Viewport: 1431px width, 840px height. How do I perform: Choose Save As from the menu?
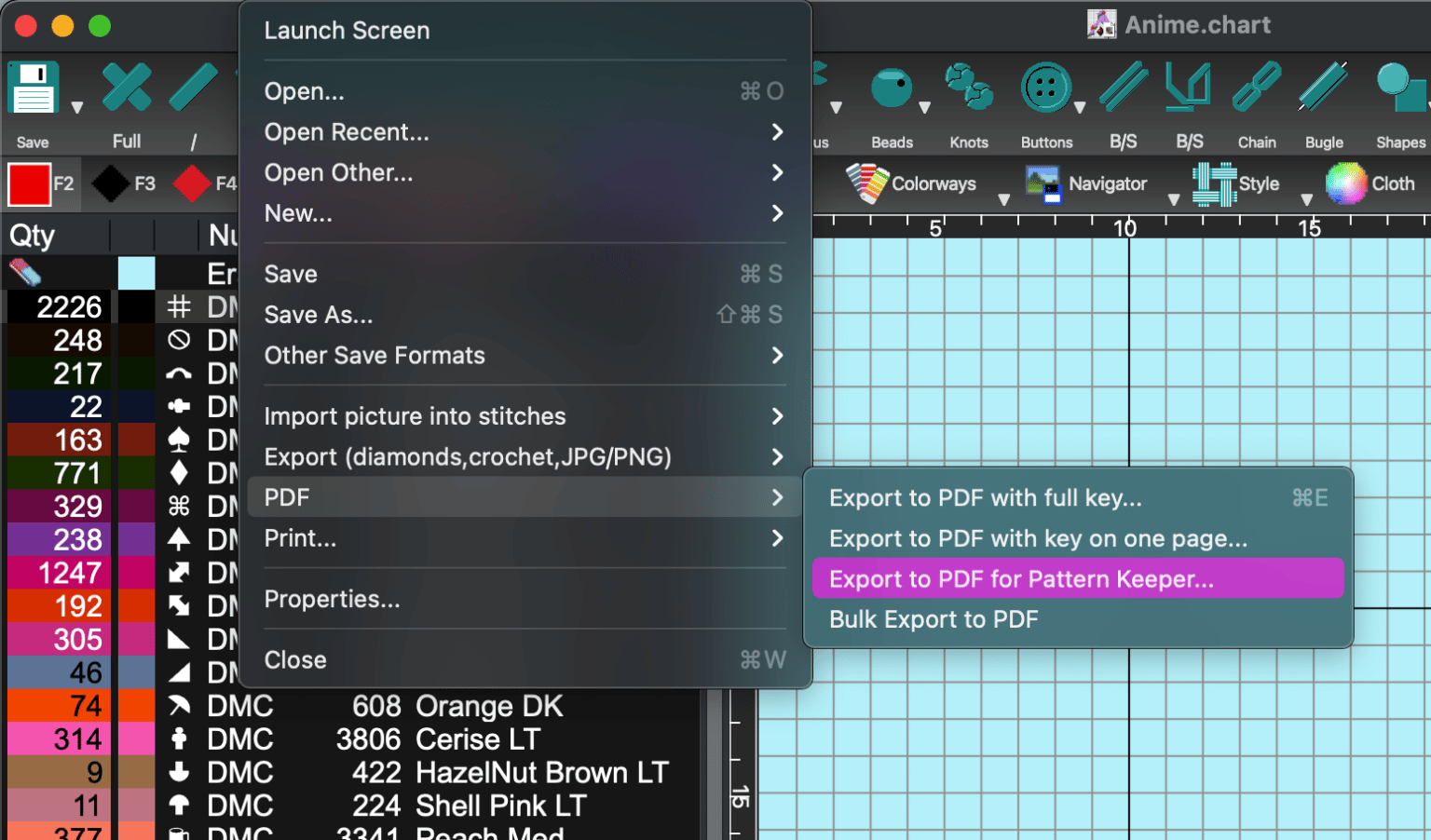pyautogui.click(x=318, y=315)
